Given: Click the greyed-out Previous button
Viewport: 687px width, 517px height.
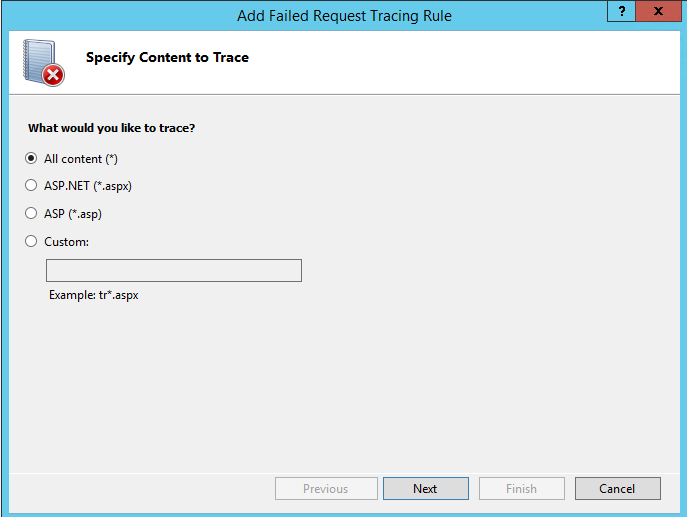Looking at the screenshot, I should (326, 489).
